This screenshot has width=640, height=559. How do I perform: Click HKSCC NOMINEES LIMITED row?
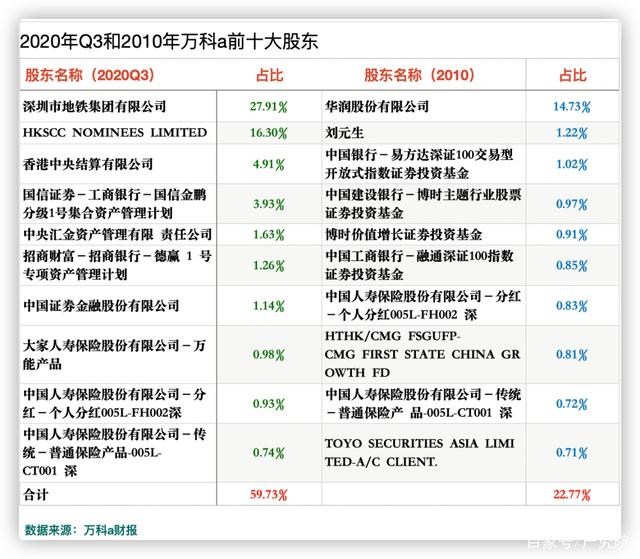(x=115, y=133)
